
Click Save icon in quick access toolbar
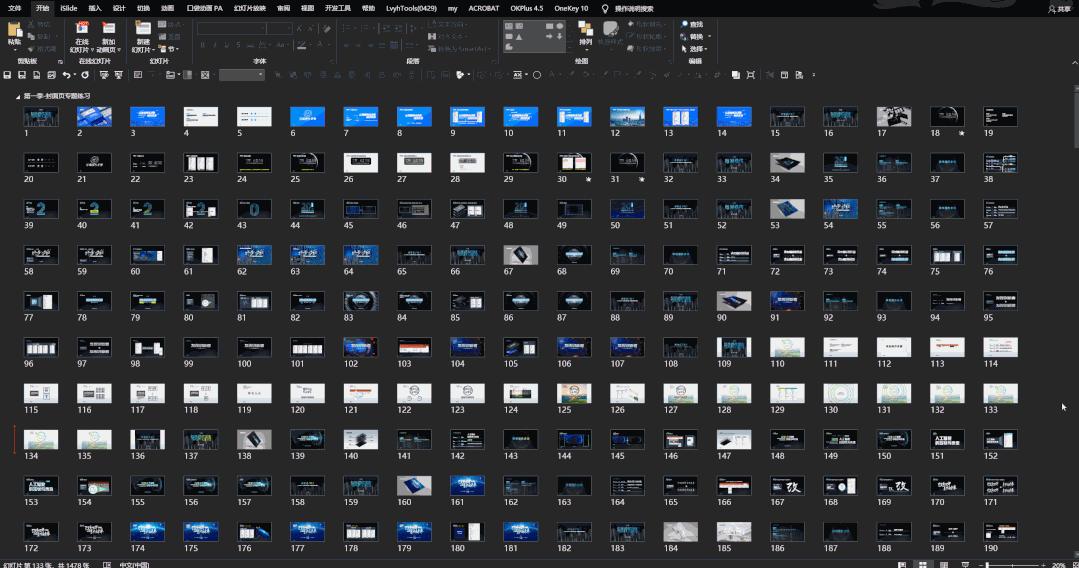tap(8, 75)
